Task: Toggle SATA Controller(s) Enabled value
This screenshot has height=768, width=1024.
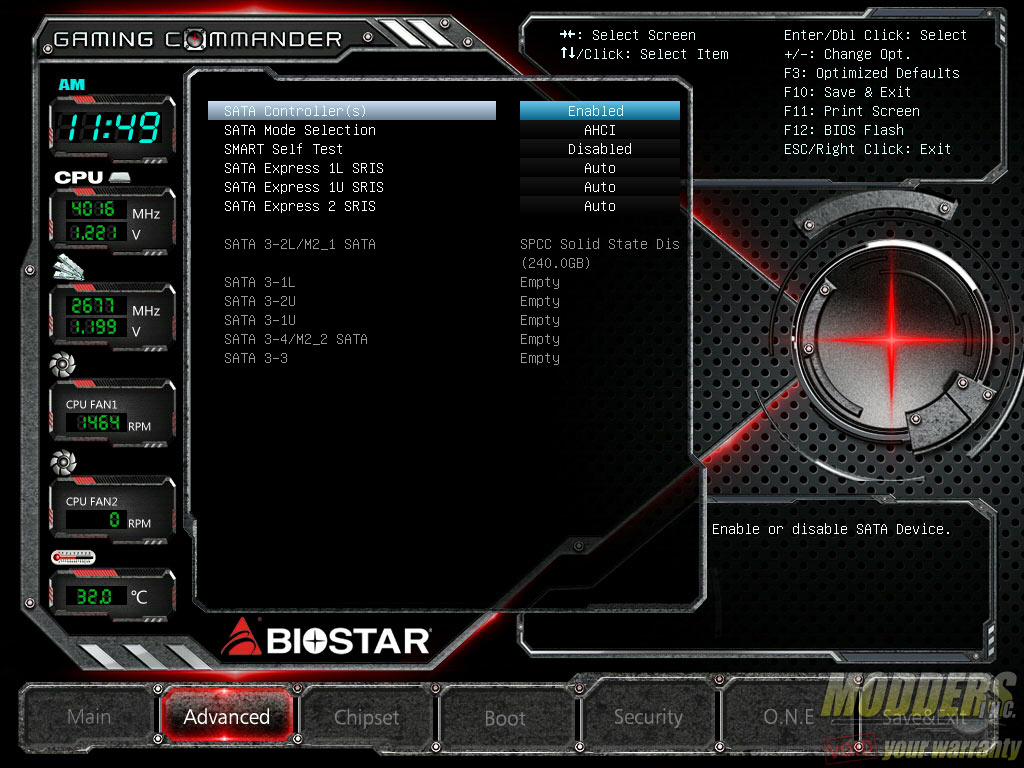Action: [599, 111]
